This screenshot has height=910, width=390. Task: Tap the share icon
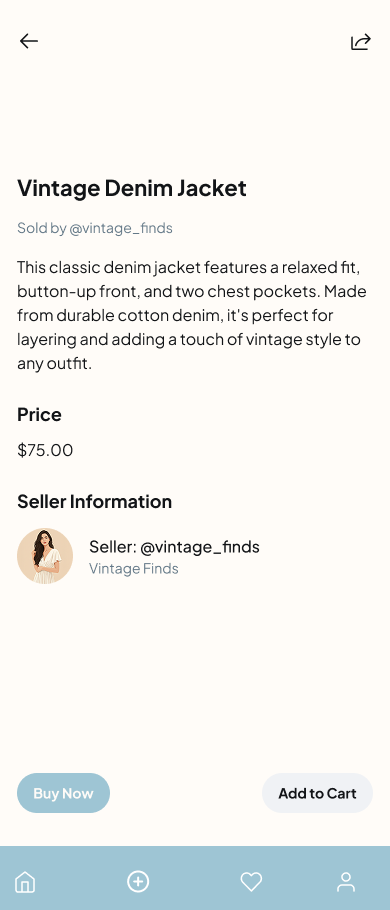coord(360,42)
